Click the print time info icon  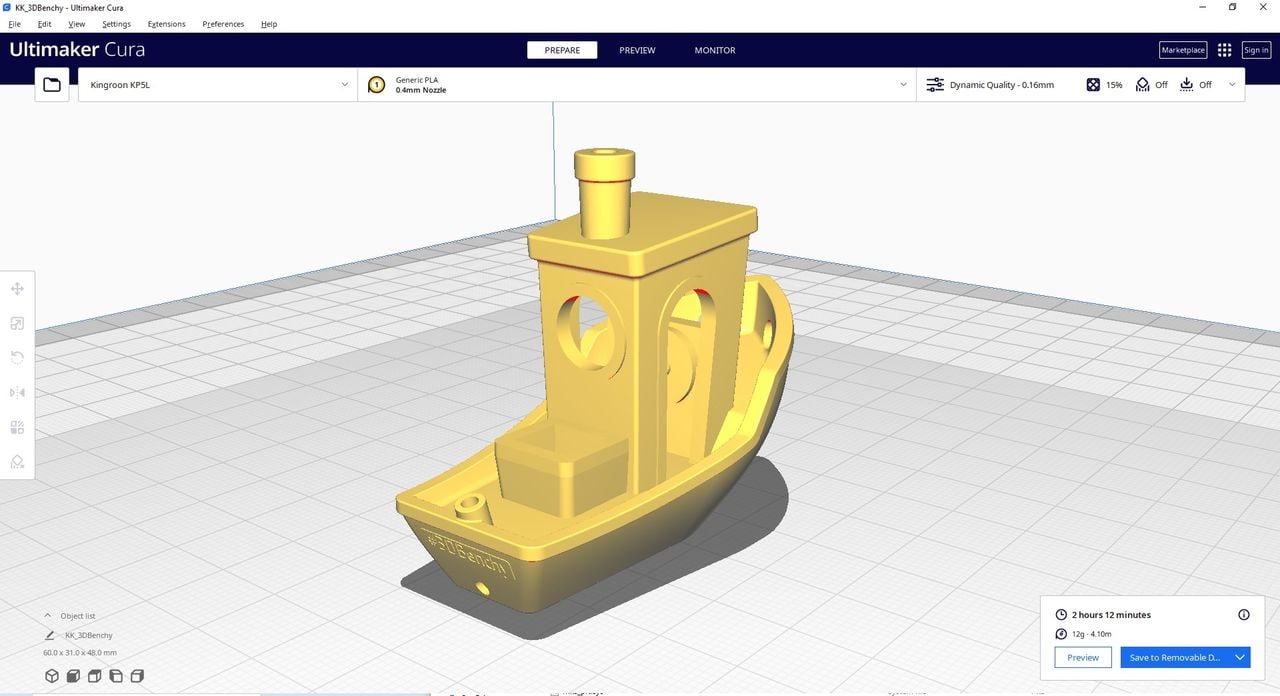1244,614
